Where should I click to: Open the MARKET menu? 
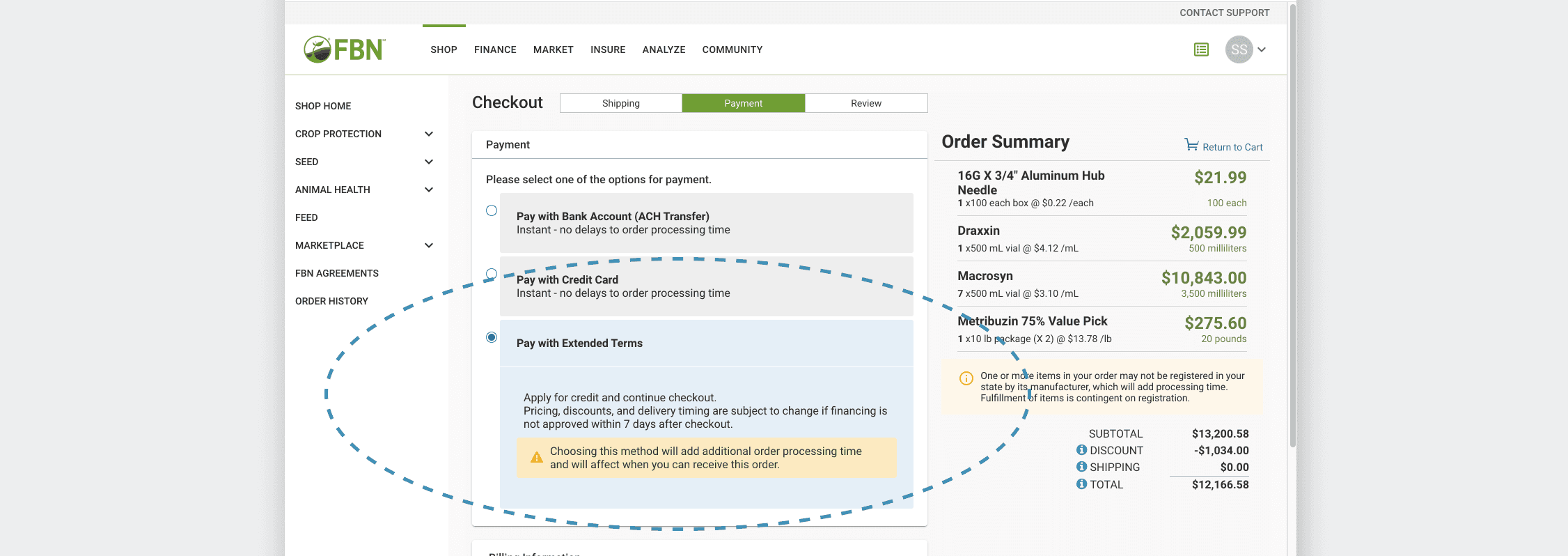[x=554, y=49]
